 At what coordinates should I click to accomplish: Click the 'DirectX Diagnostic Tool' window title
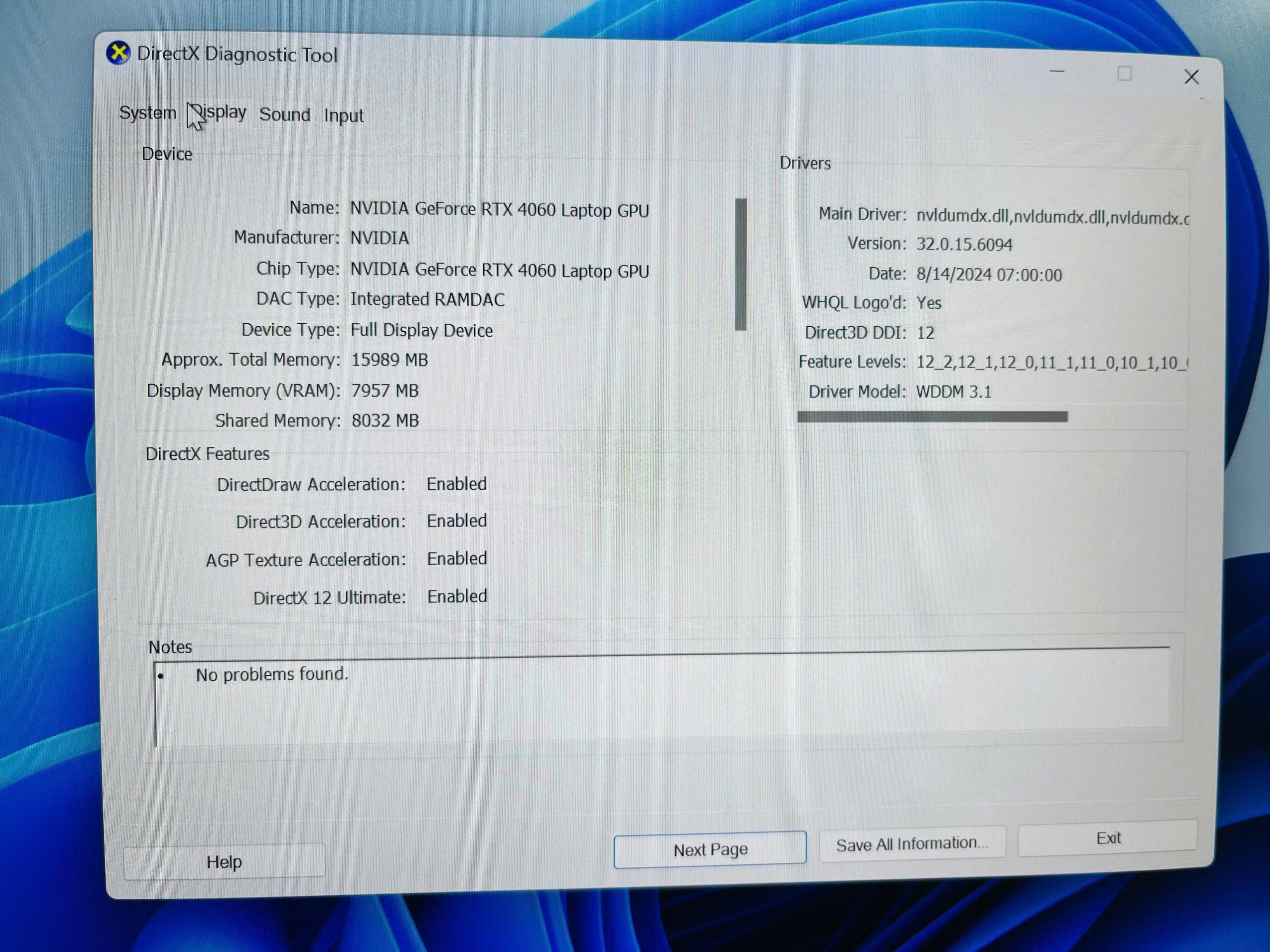[237, 55]
